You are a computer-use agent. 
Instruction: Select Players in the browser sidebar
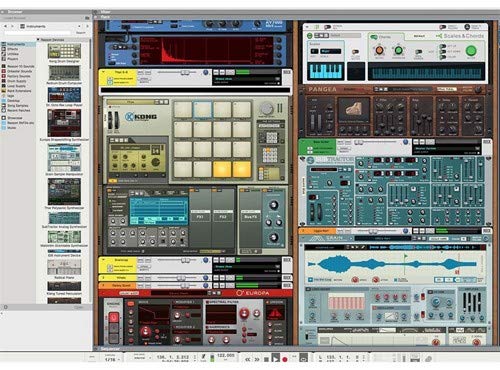pyautogui.click(x=13, y=59)
